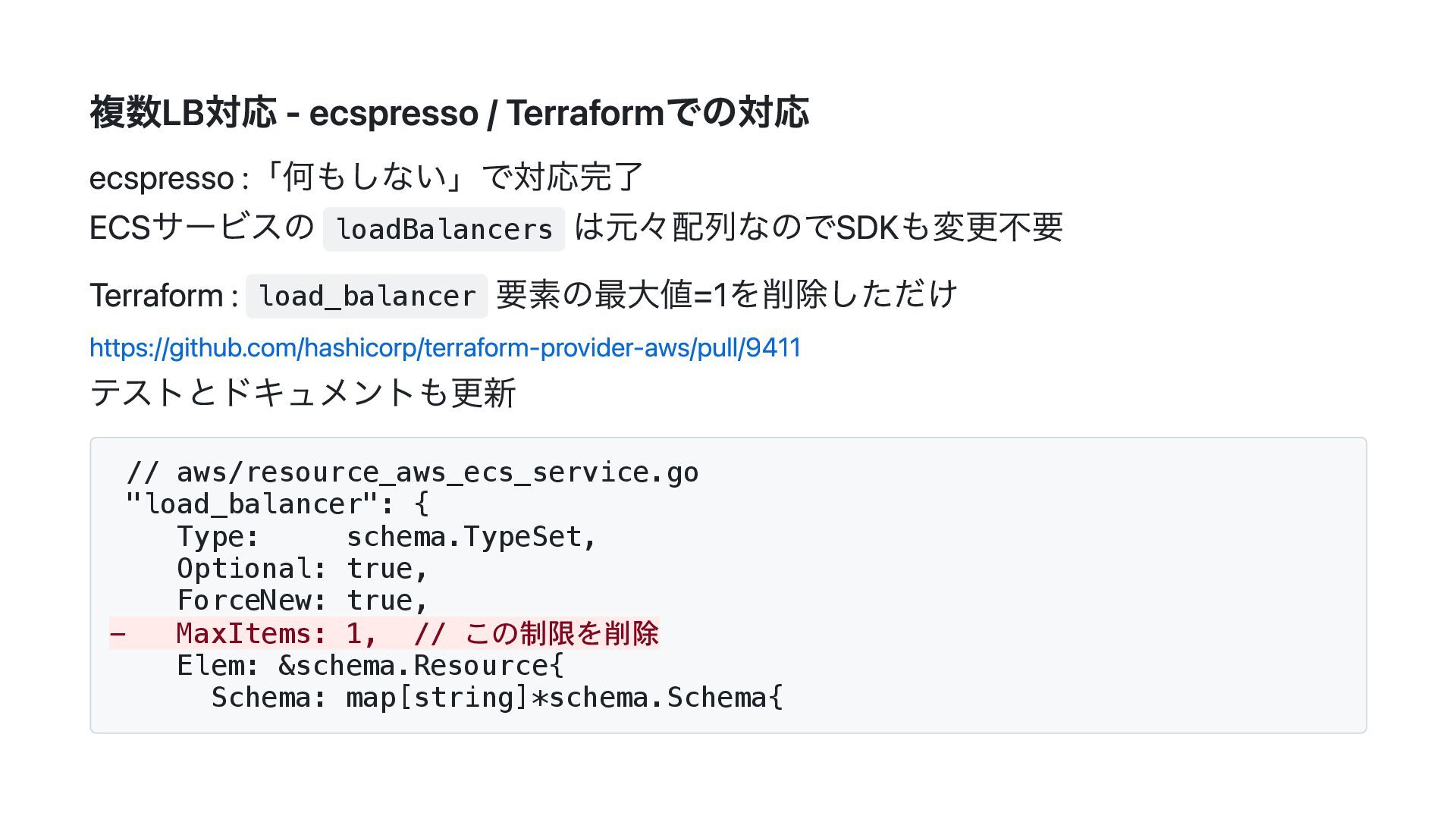
Task: Click the ForceNew: true code line
Action: [x=303, y=601]
